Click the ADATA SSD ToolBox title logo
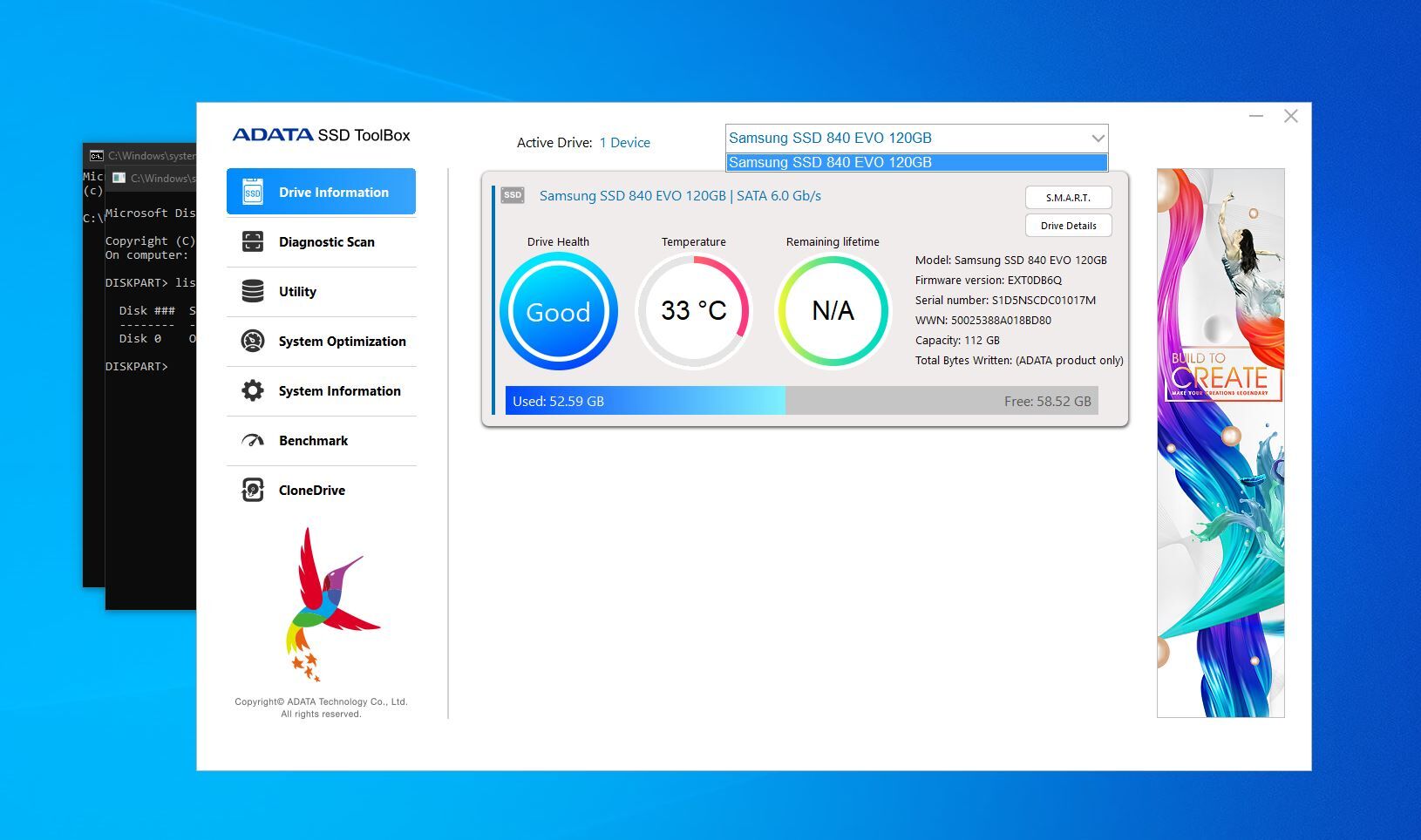This screenshot has width=1421, height=840. pyautogui.click(x=321, y=135)
